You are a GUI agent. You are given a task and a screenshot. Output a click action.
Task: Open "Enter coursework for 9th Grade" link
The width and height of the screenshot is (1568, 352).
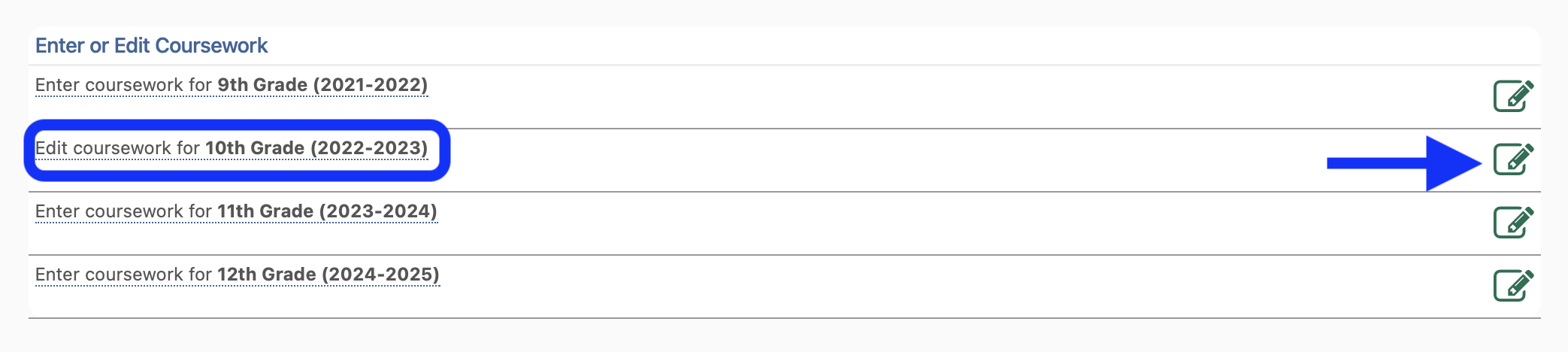pos(231,85)
